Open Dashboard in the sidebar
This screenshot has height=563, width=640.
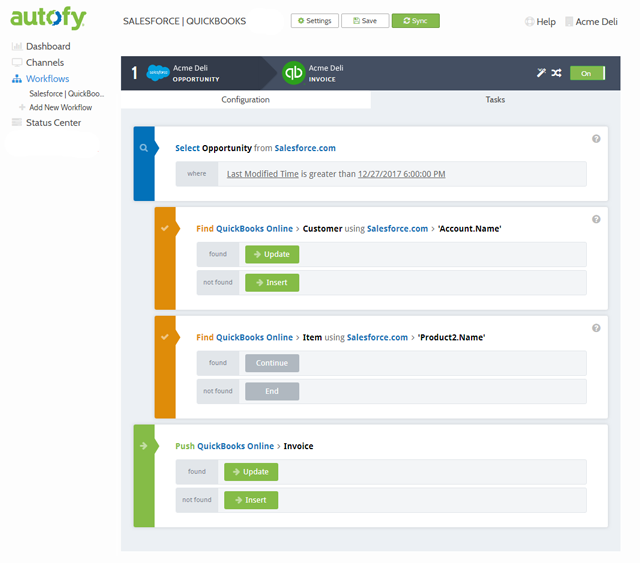tap(48, 46)
